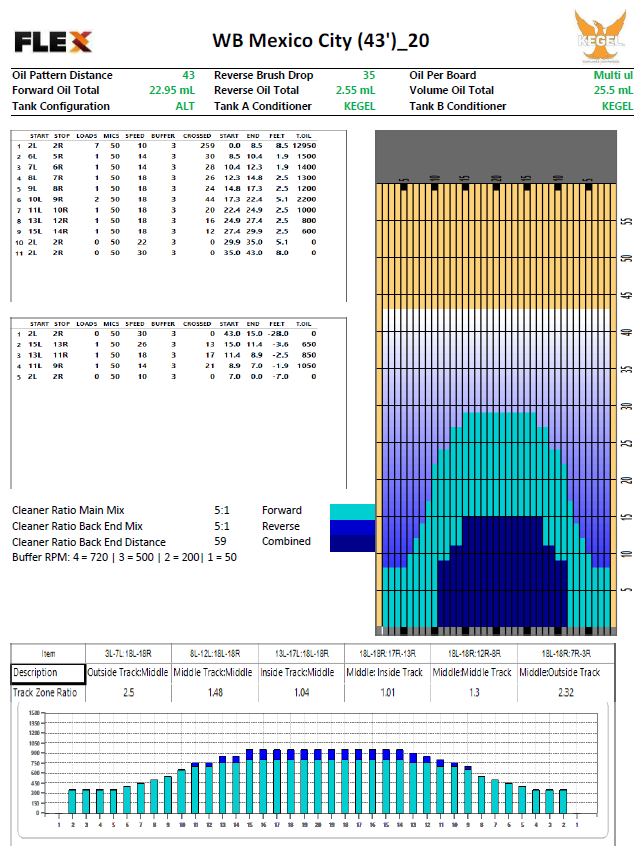Viewport: 634px width, 865px height.
Task: Click the Reverse Oil Total value 2.55 mL
Action: [x=355, y=90]
